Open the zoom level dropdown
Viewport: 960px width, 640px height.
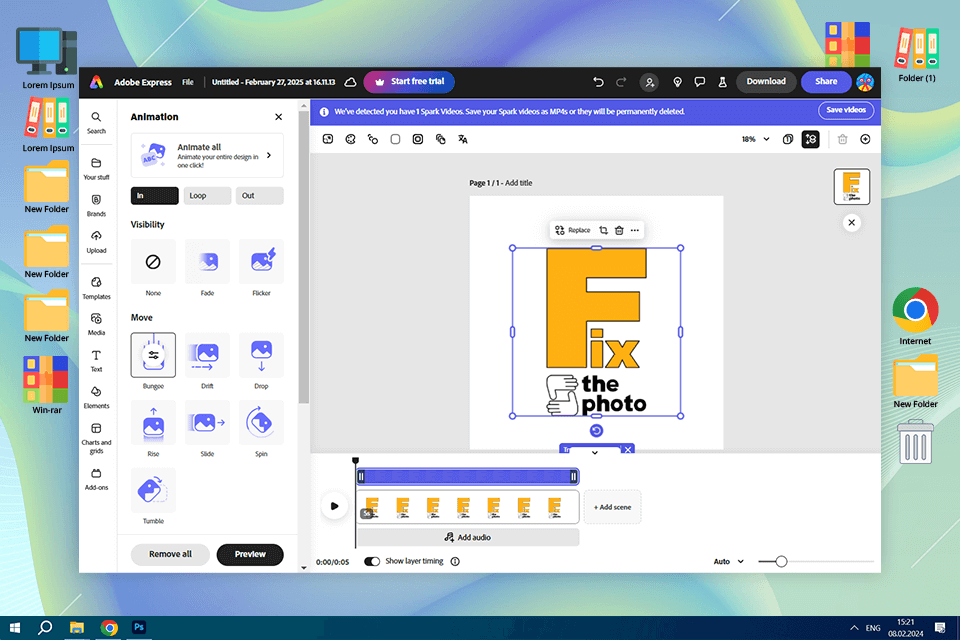pos(756,140)
